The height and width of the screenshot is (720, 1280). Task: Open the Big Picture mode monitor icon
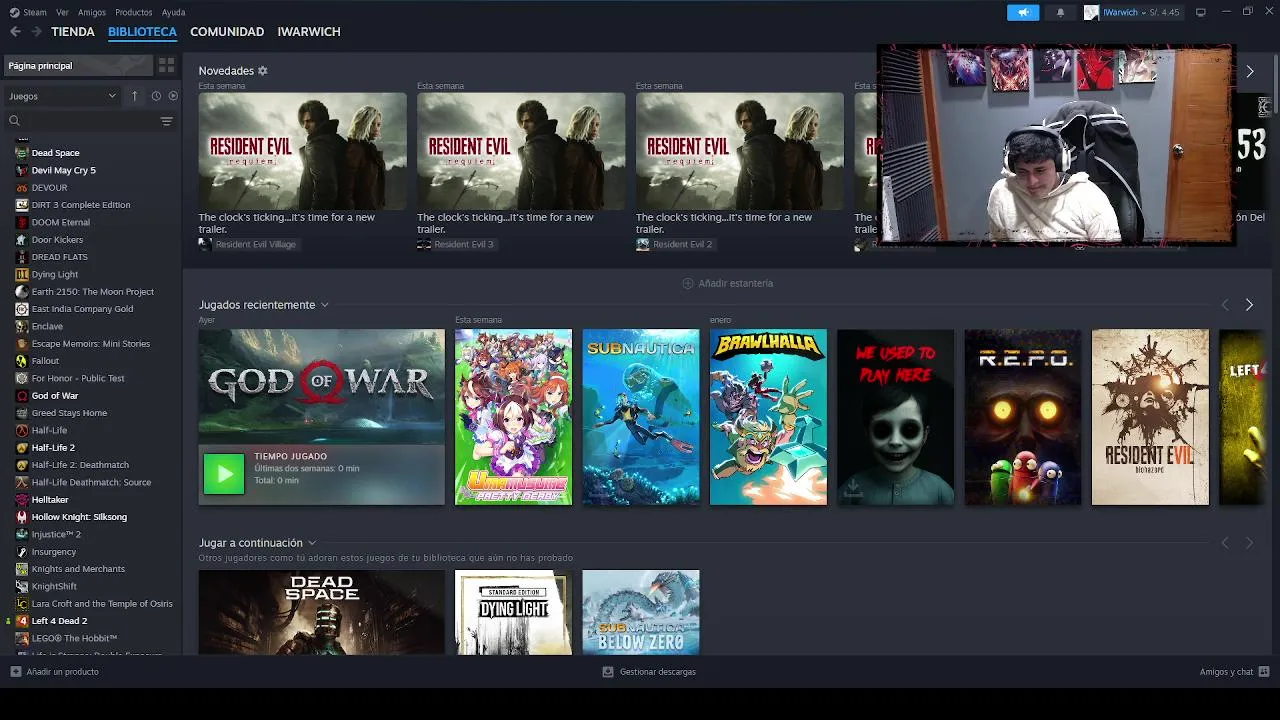click(x=1201, y=12)
